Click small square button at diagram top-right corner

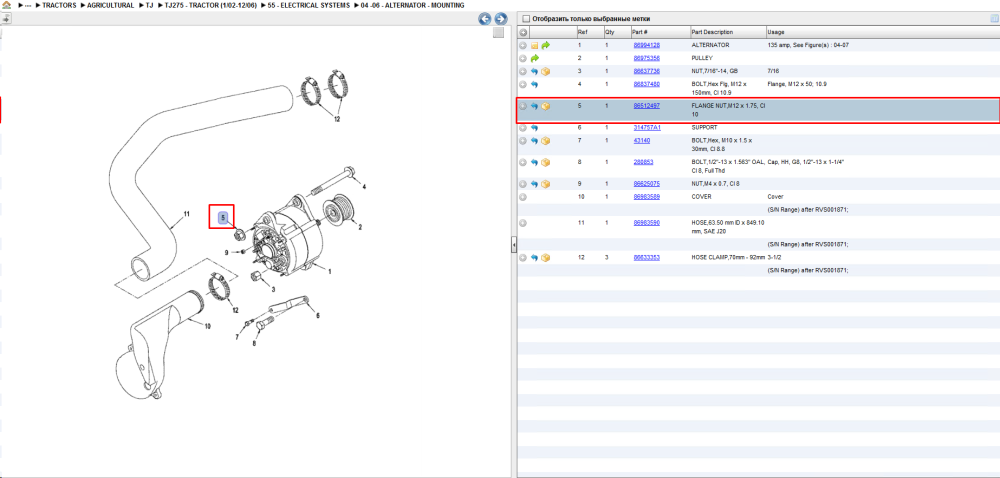tap(498, 33)
